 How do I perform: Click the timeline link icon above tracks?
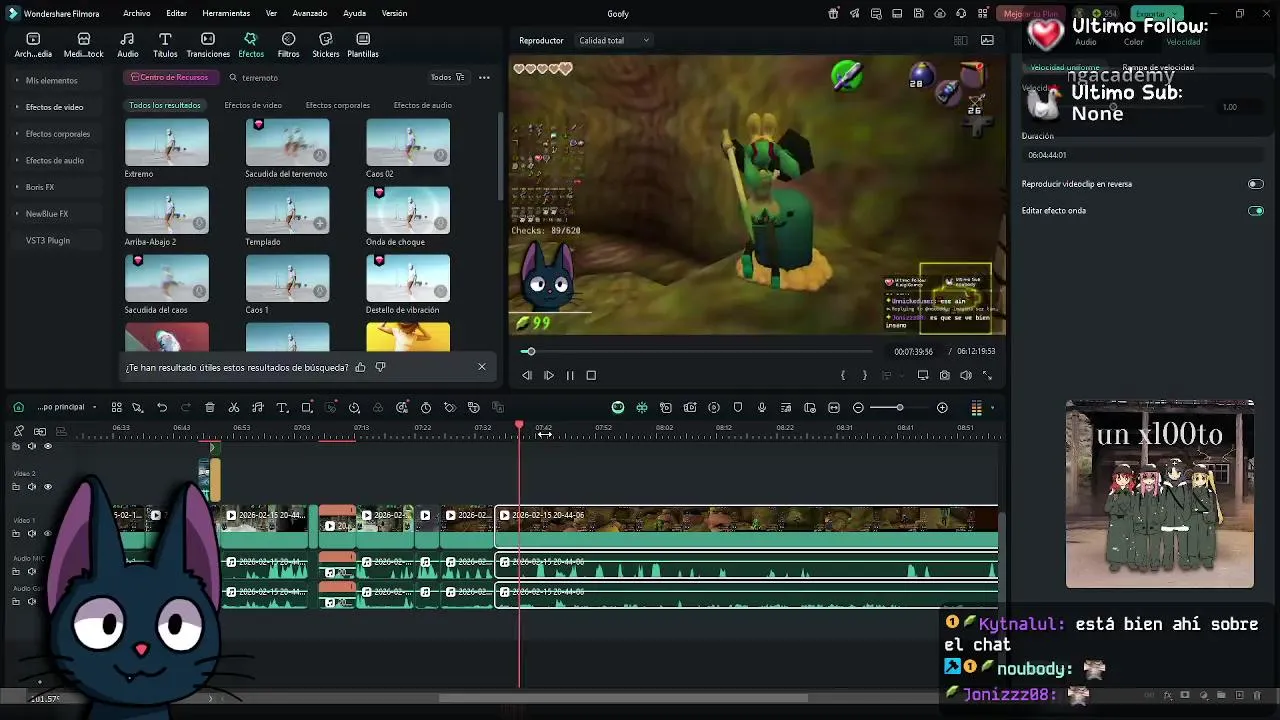click(19, 431)
